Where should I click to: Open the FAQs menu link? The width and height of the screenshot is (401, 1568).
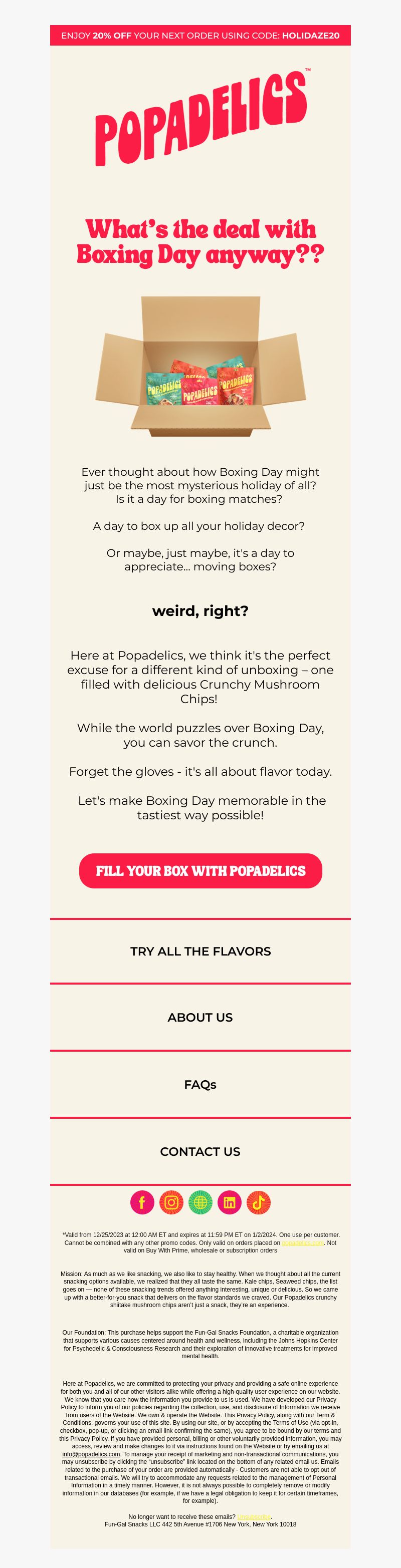[x=200, y=1084]
